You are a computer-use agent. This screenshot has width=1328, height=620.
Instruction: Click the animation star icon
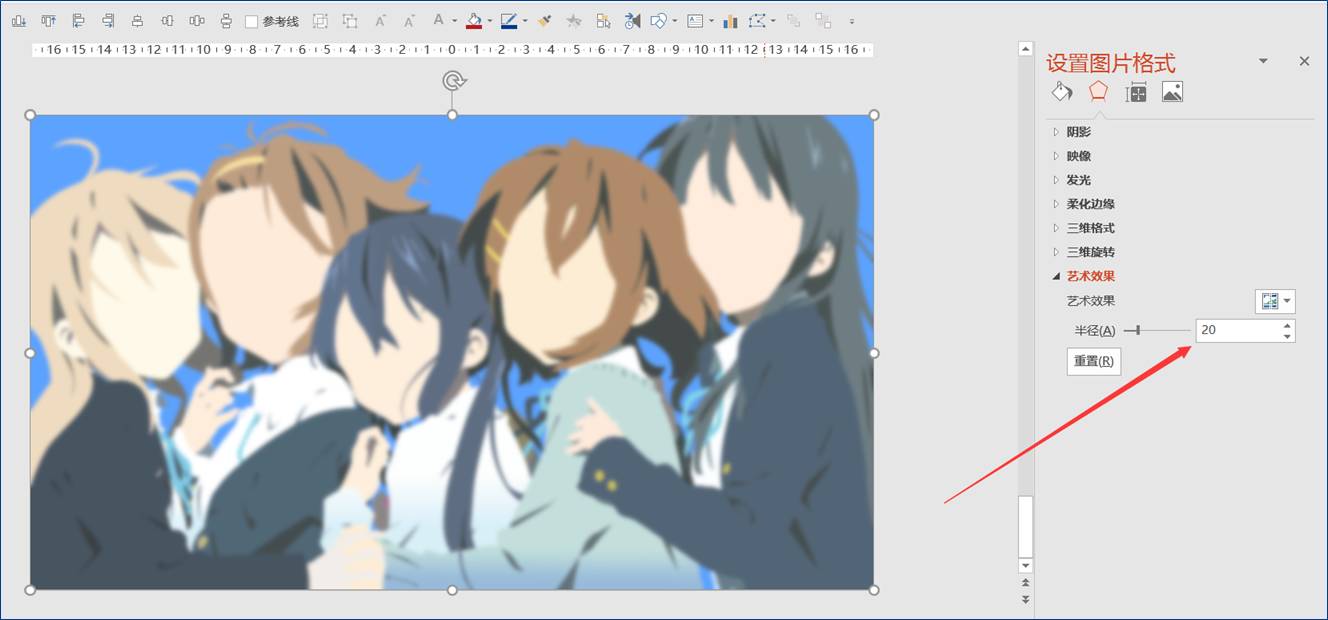[x=573, y=21]
